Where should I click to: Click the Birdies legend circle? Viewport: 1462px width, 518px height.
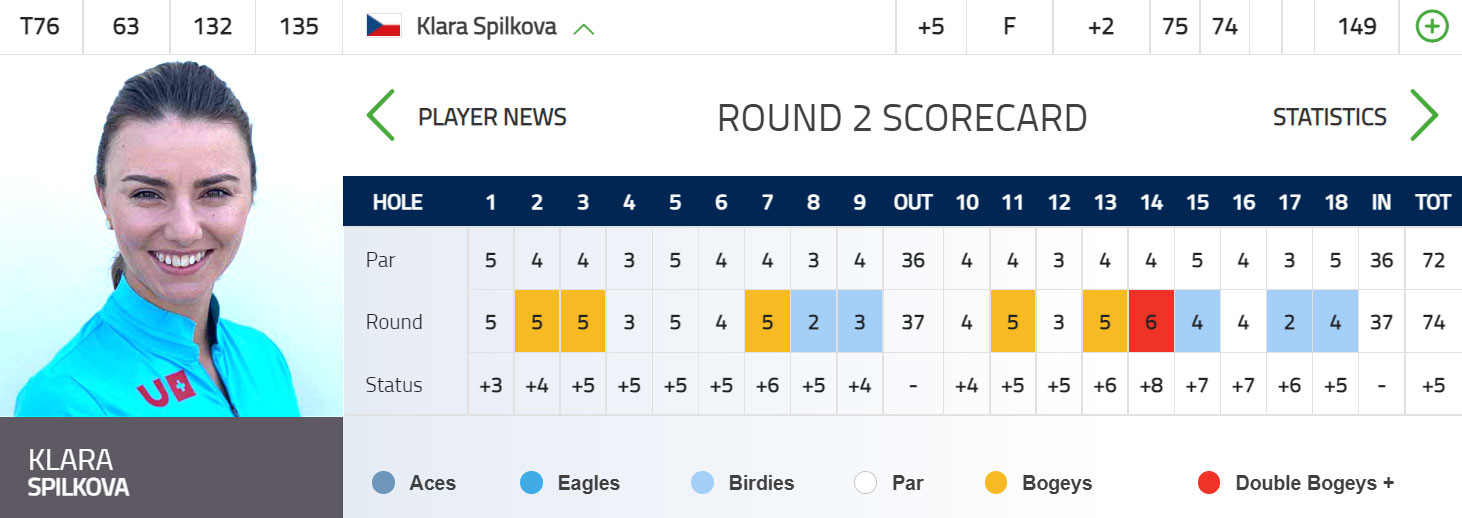703,483
